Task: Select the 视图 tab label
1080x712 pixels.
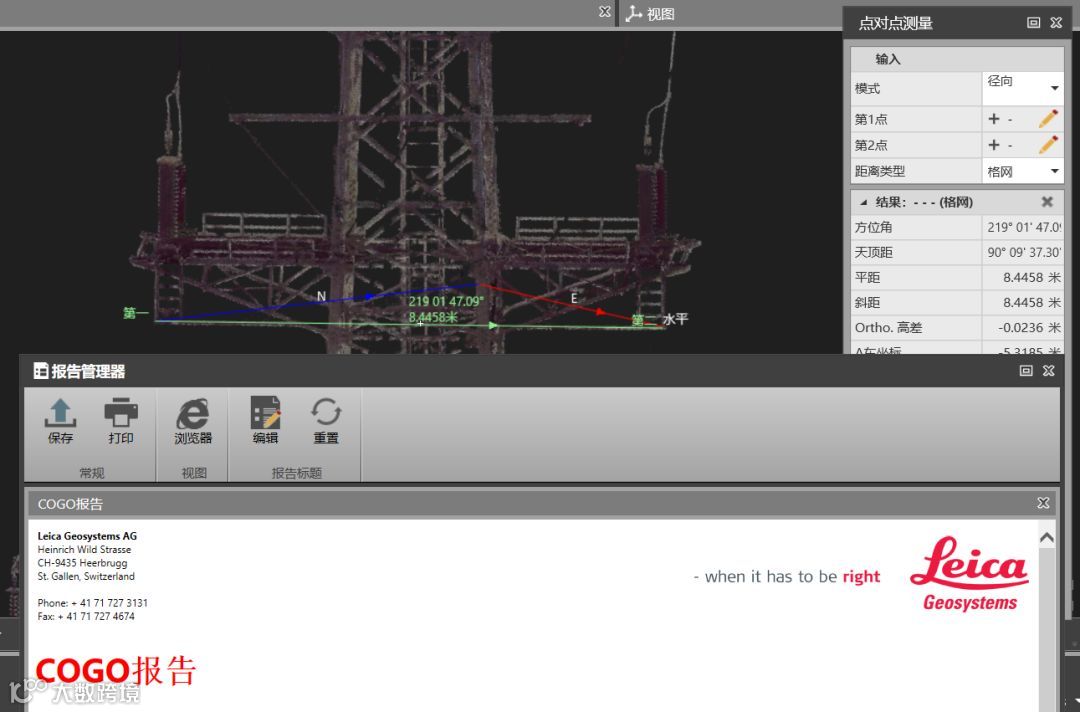Action: click(661, 14)
